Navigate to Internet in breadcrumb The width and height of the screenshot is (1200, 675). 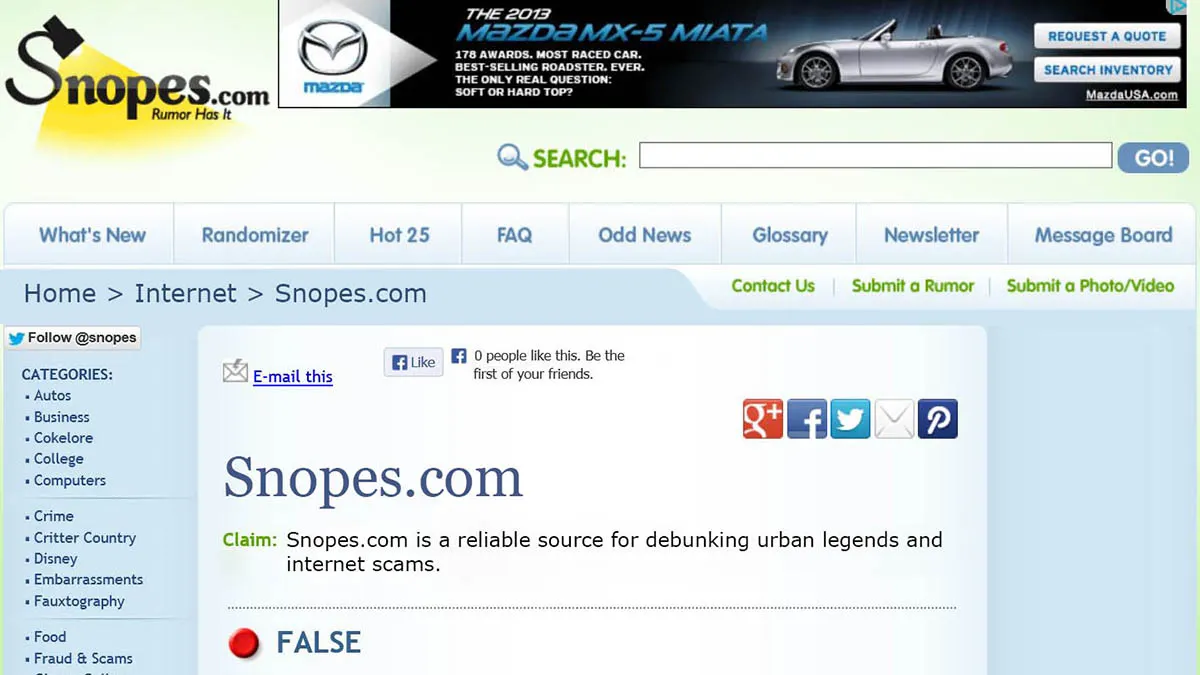click(185, 293)
